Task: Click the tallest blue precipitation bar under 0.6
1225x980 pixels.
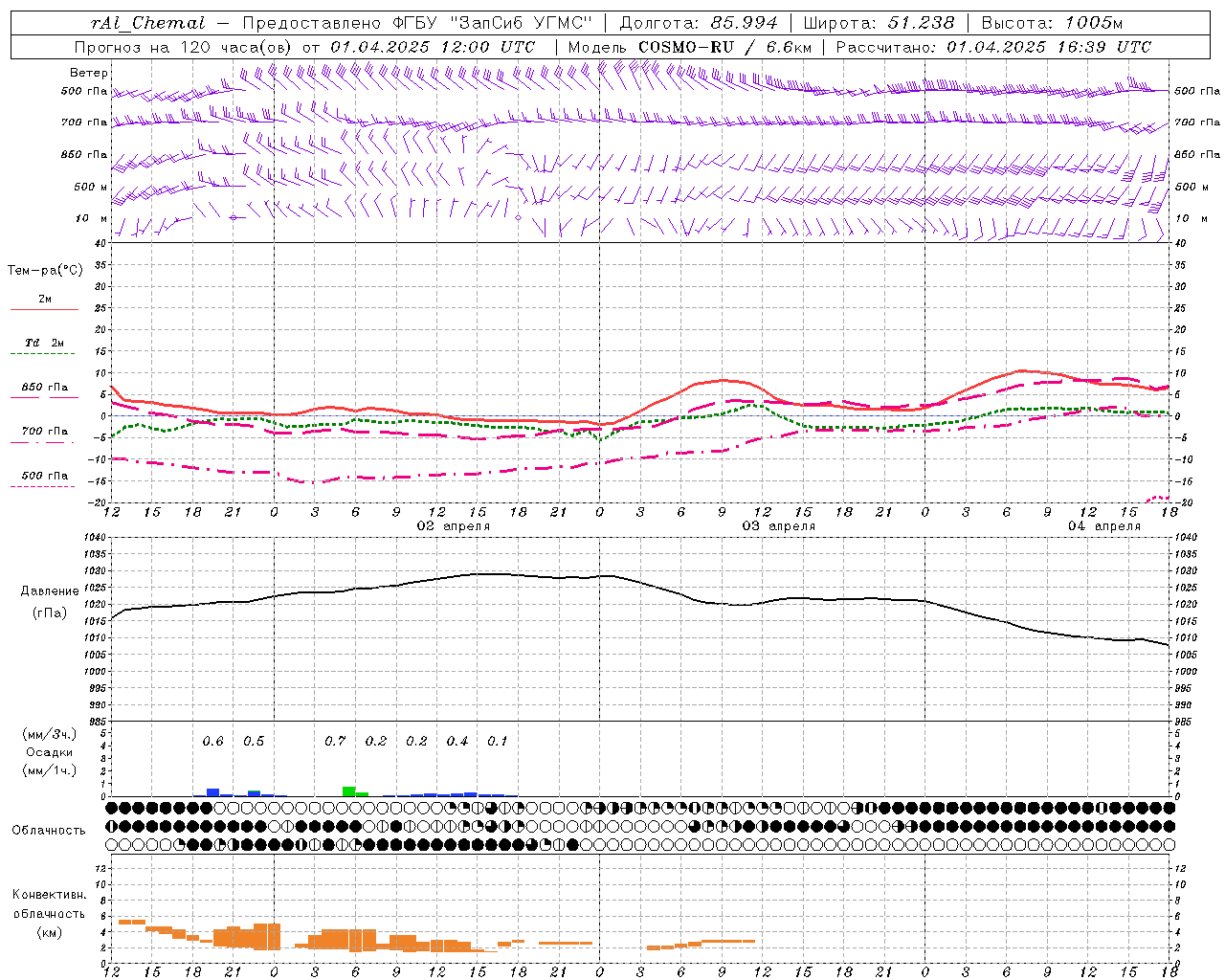Action: pos(213,792)
